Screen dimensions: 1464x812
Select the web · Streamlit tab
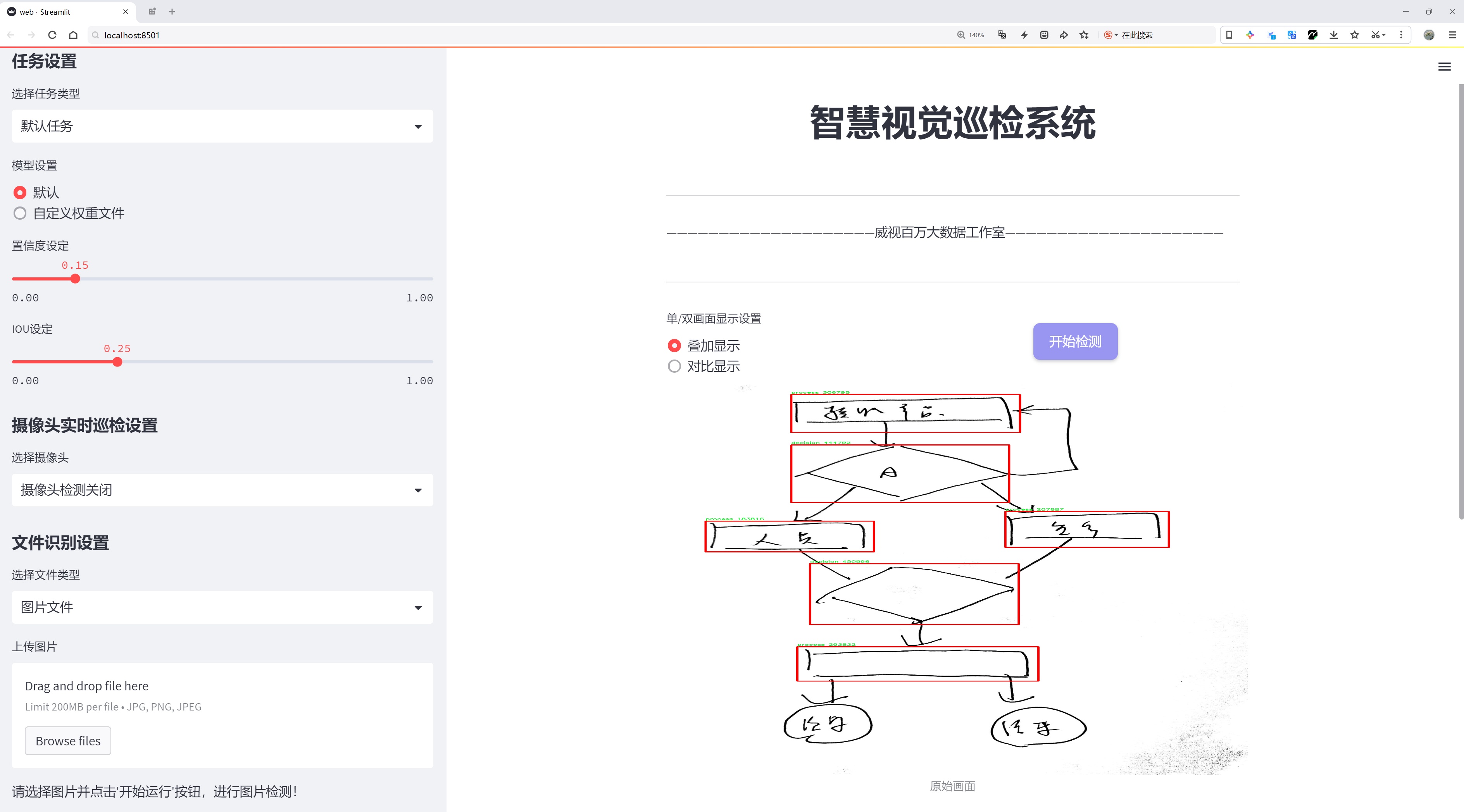click(68, 11)
